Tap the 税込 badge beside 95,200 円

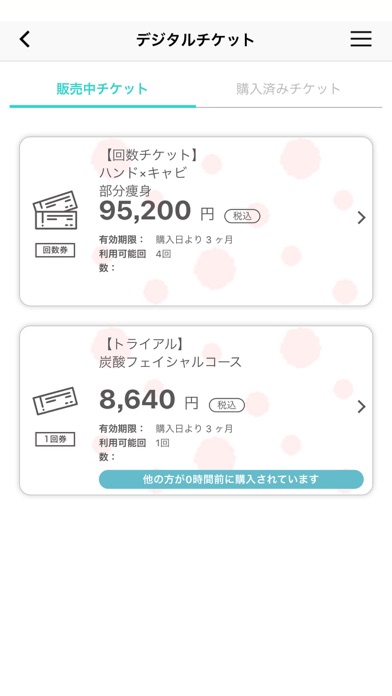(242, 216)
